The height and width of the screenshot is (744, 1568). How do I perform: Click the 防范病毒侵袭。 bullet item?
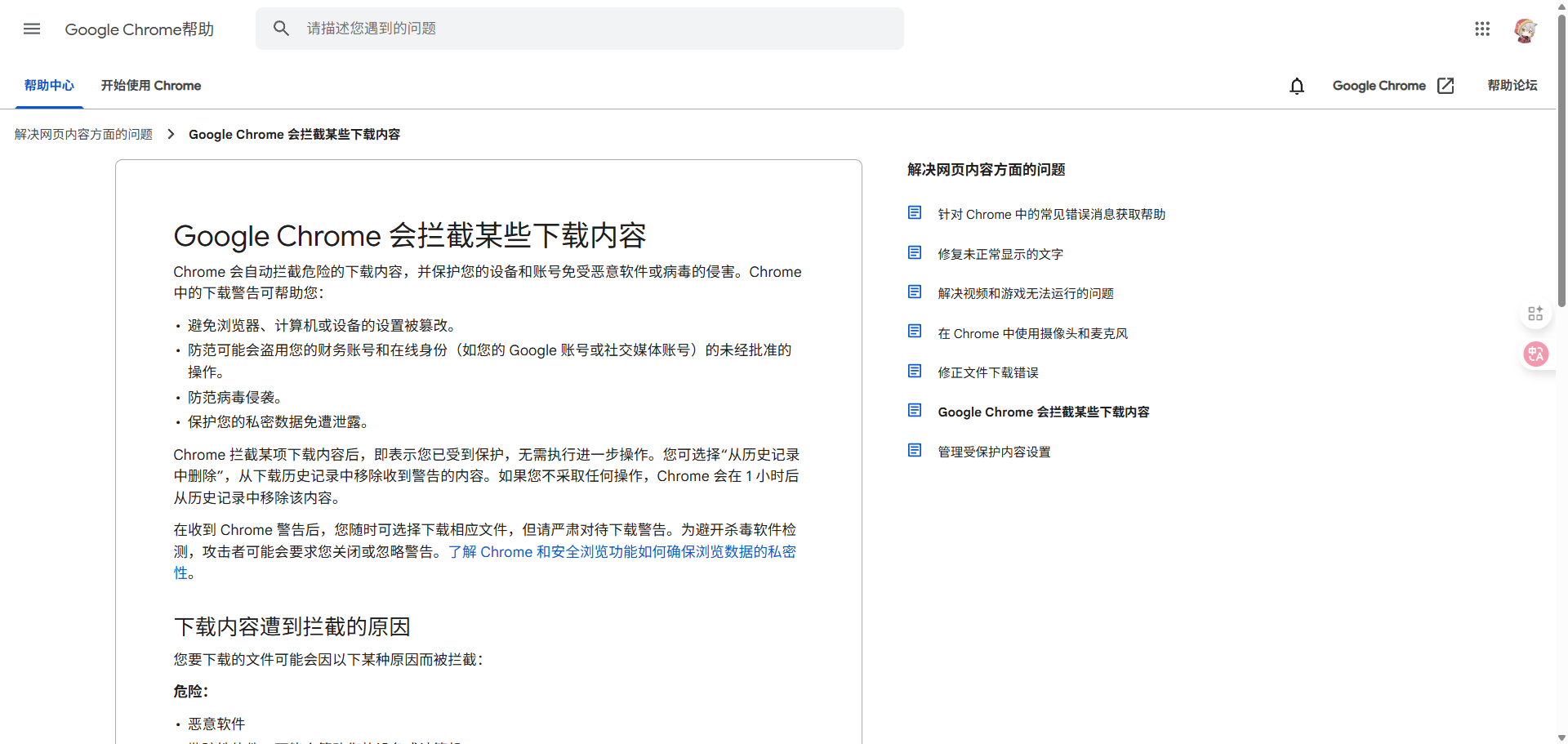[235, 397]
